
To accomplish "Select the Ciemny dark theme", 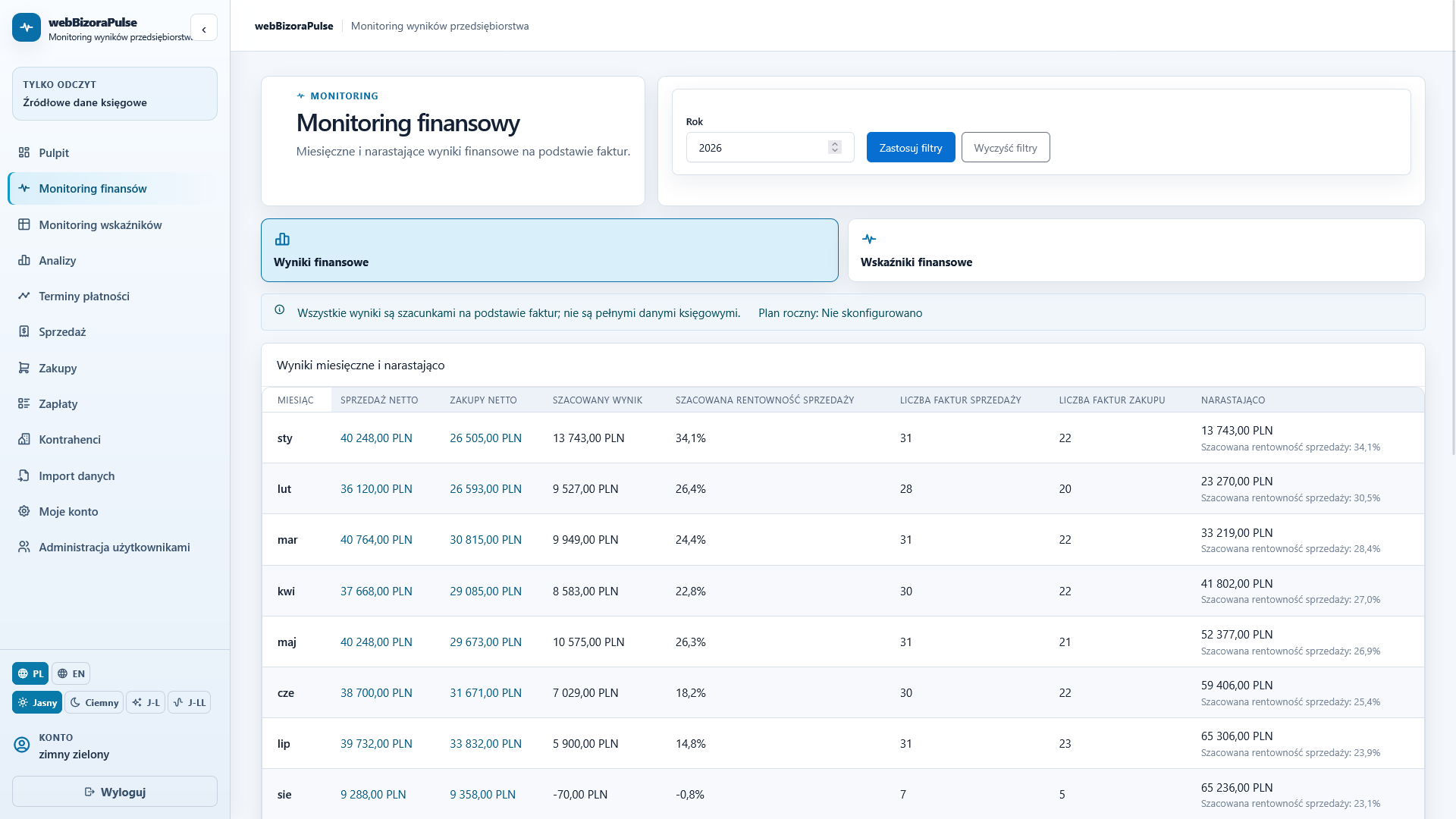I will coord(94,702).
